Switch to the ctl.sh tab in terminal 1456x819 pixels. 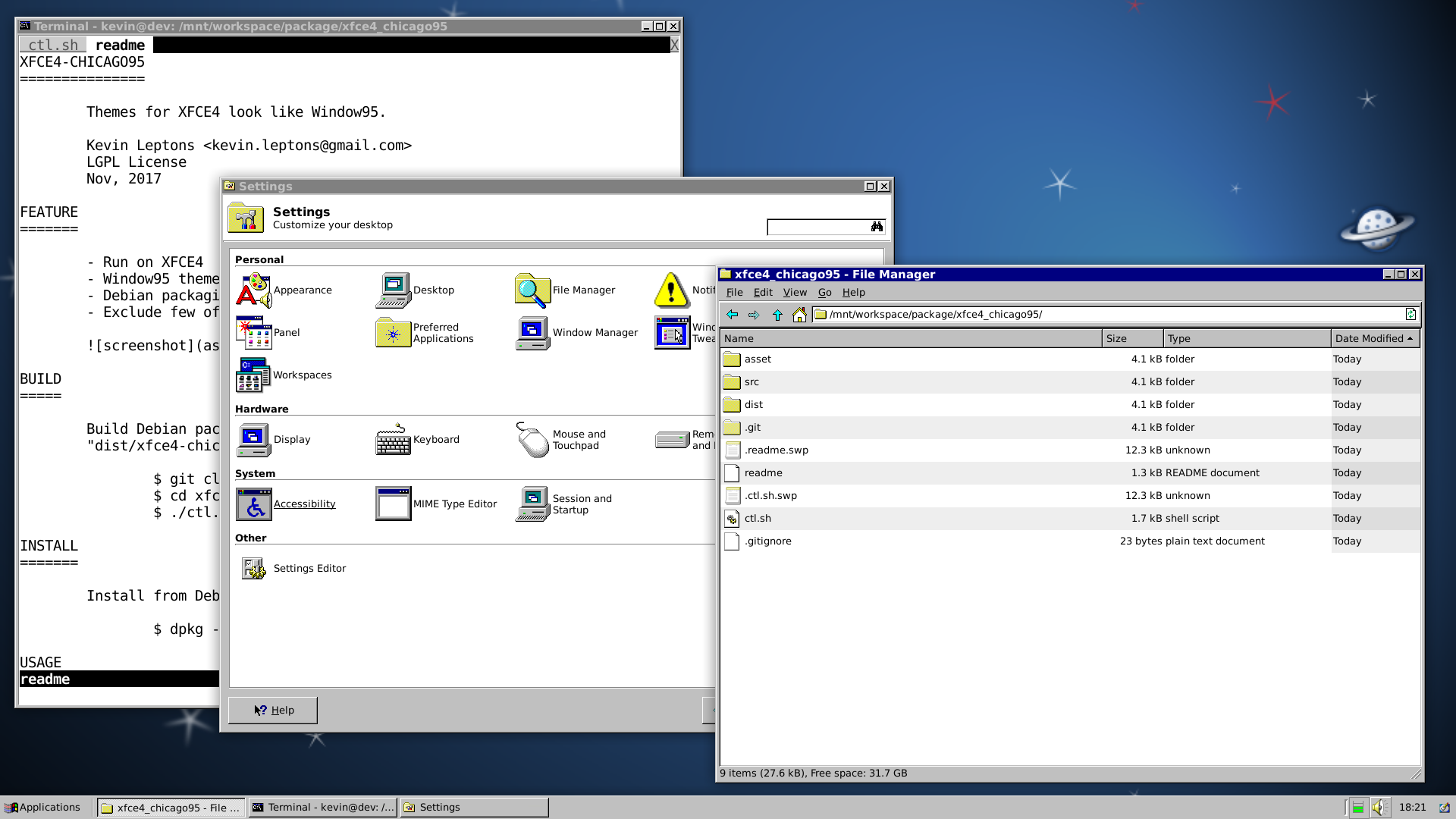[x=52, y=45]
